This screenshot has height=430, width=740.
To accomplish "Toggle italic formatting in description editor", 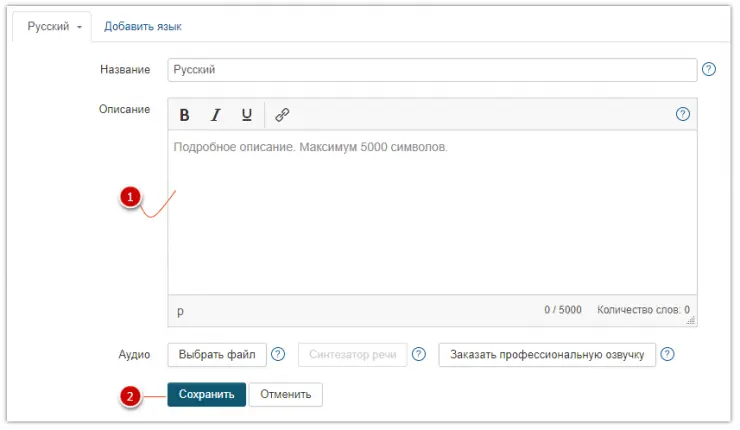I will [x=215, y=115].
